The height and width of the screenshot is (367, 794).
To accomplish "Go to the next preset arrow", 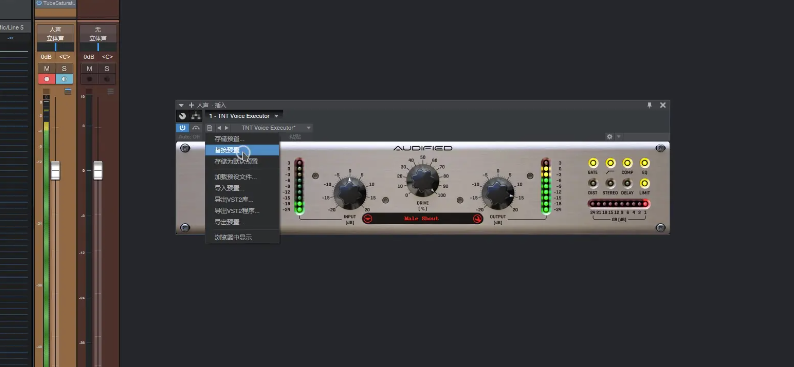I will pyautogui.click(x=226, y=128).
